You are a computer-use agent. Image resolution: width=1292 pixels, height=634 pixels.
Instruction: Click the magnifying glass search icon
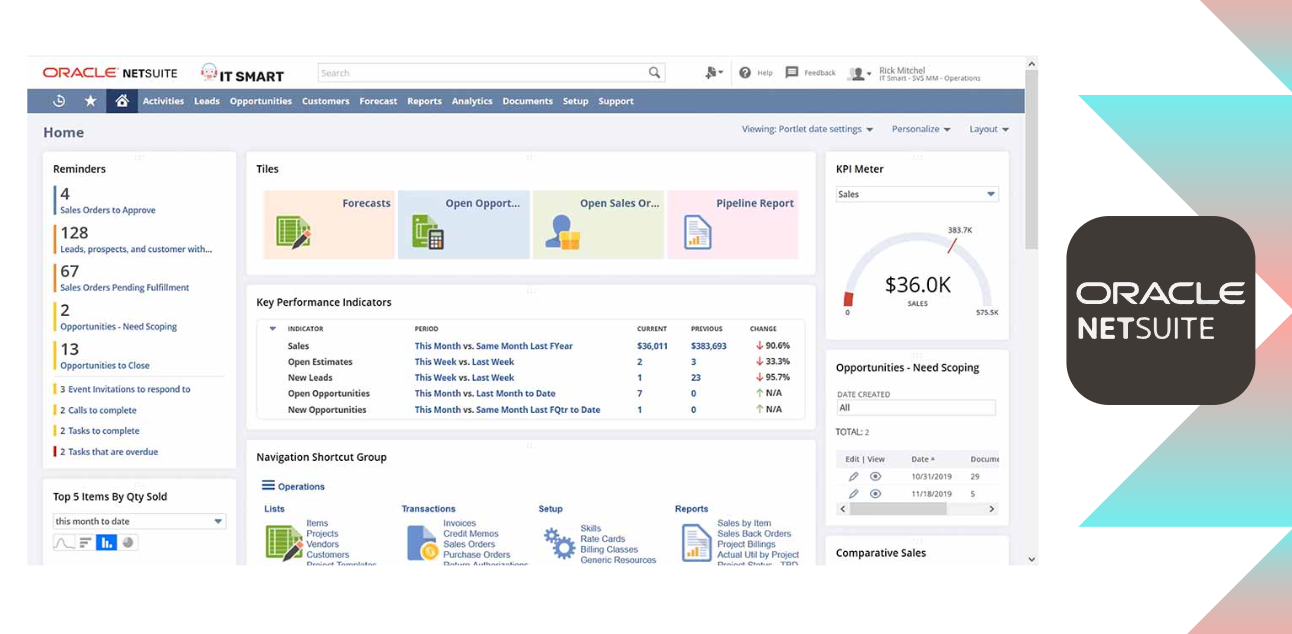[x=655, y=73]
